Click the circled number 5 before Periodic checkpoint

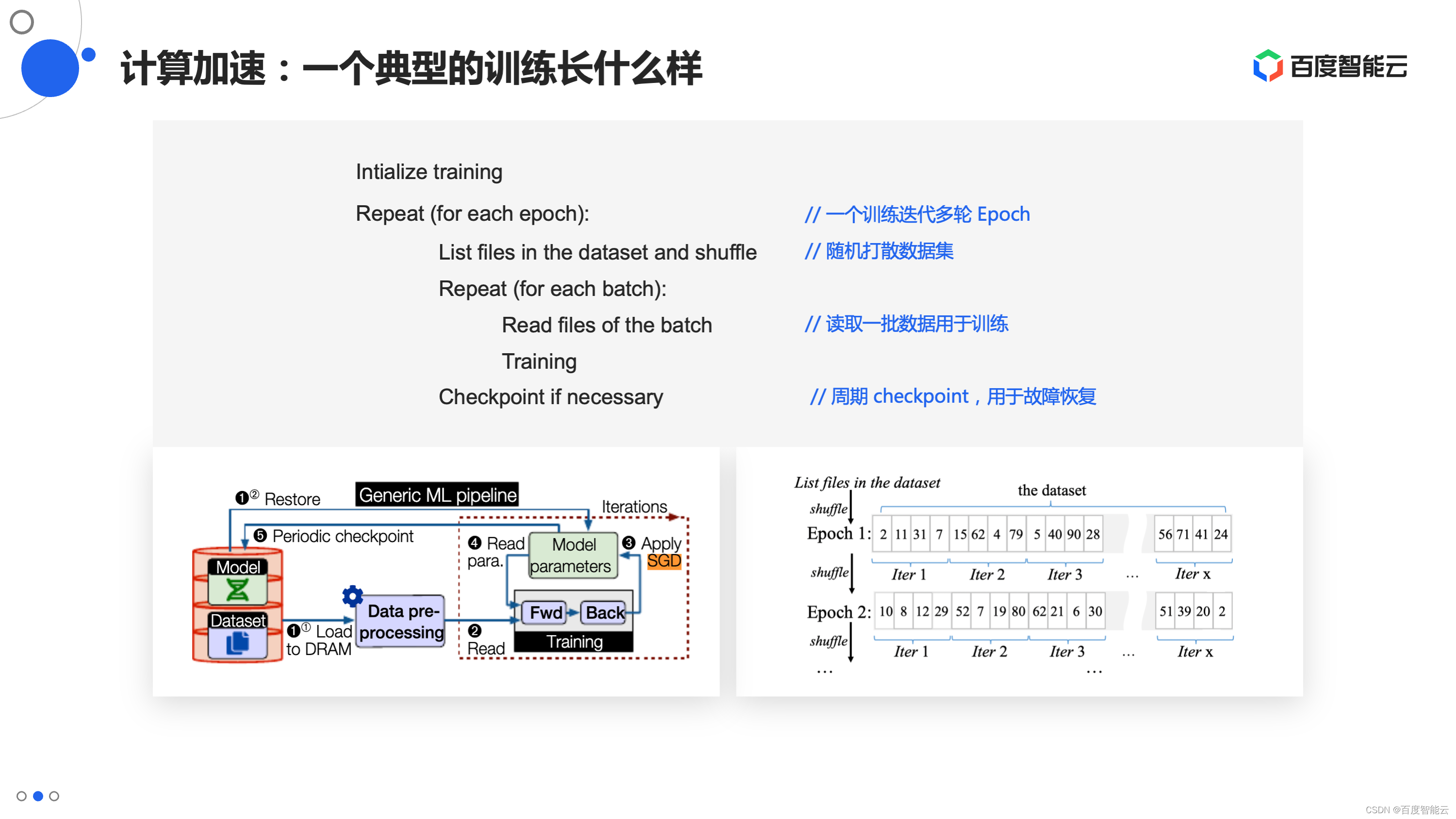pos(260,535)
